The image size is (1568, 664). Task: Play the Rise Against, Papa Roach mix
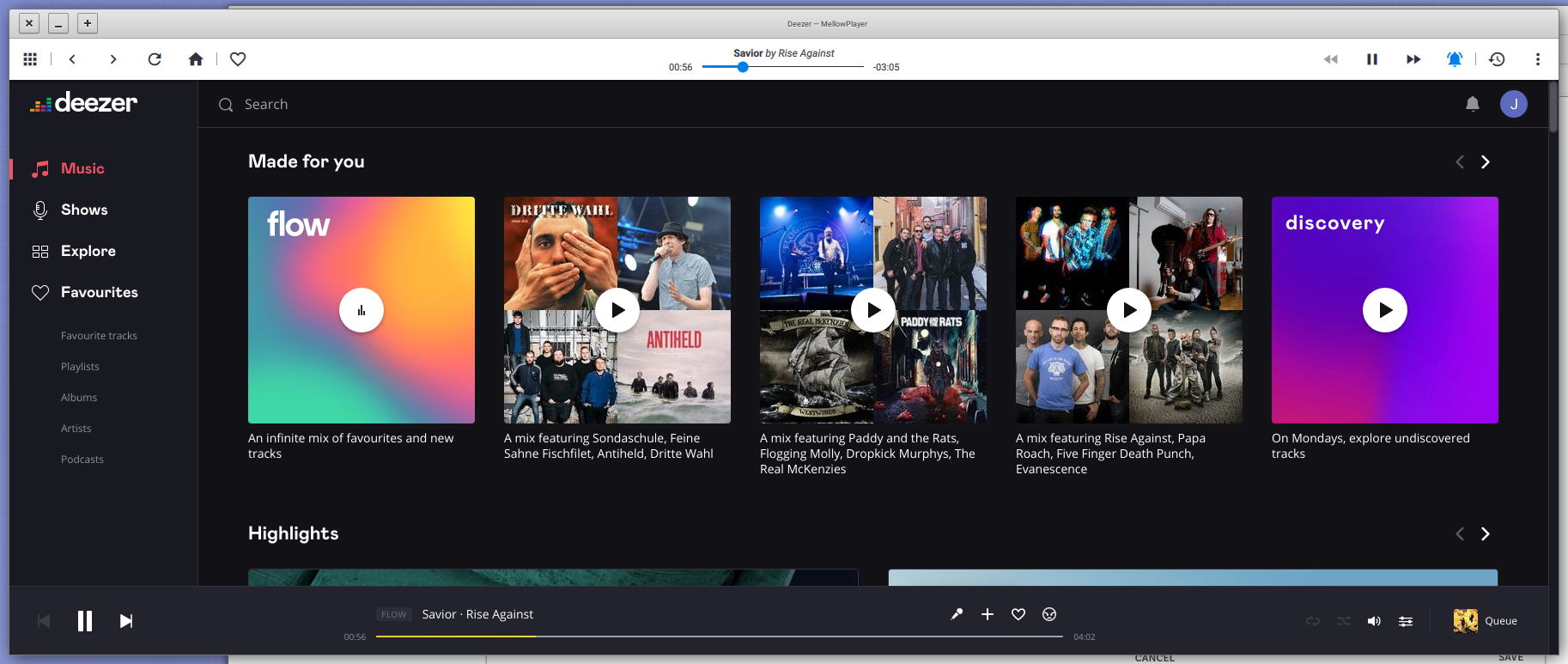tap(1129, 310)
